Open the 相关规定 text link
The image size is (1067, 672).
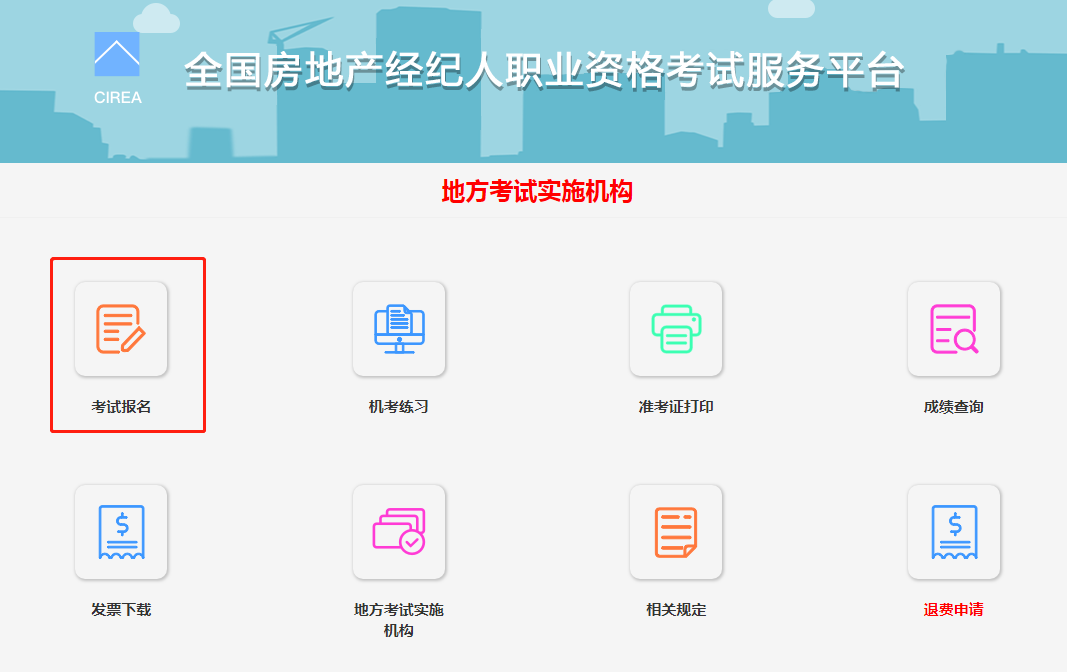tap(676, 609)
